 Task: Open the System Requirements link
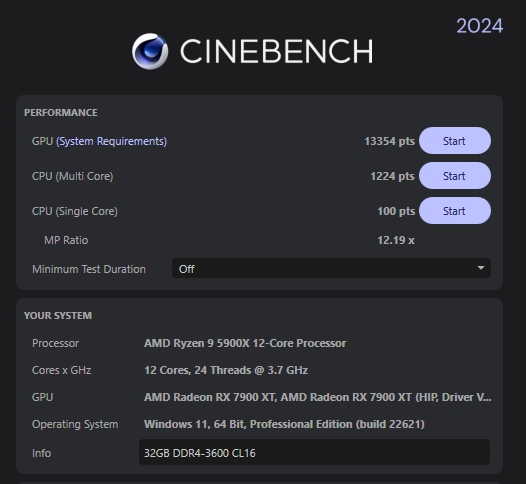click(111, 141)
